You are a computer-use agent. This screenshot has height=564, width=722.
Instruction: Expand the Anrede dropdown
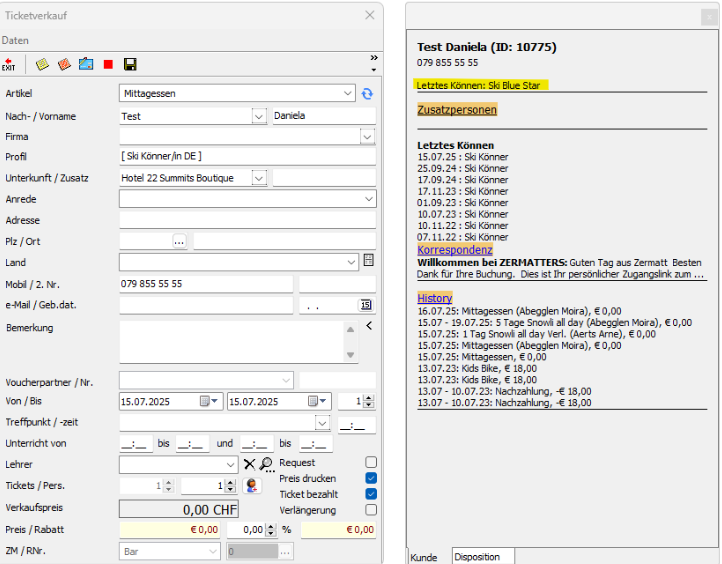tap(367, 199)
